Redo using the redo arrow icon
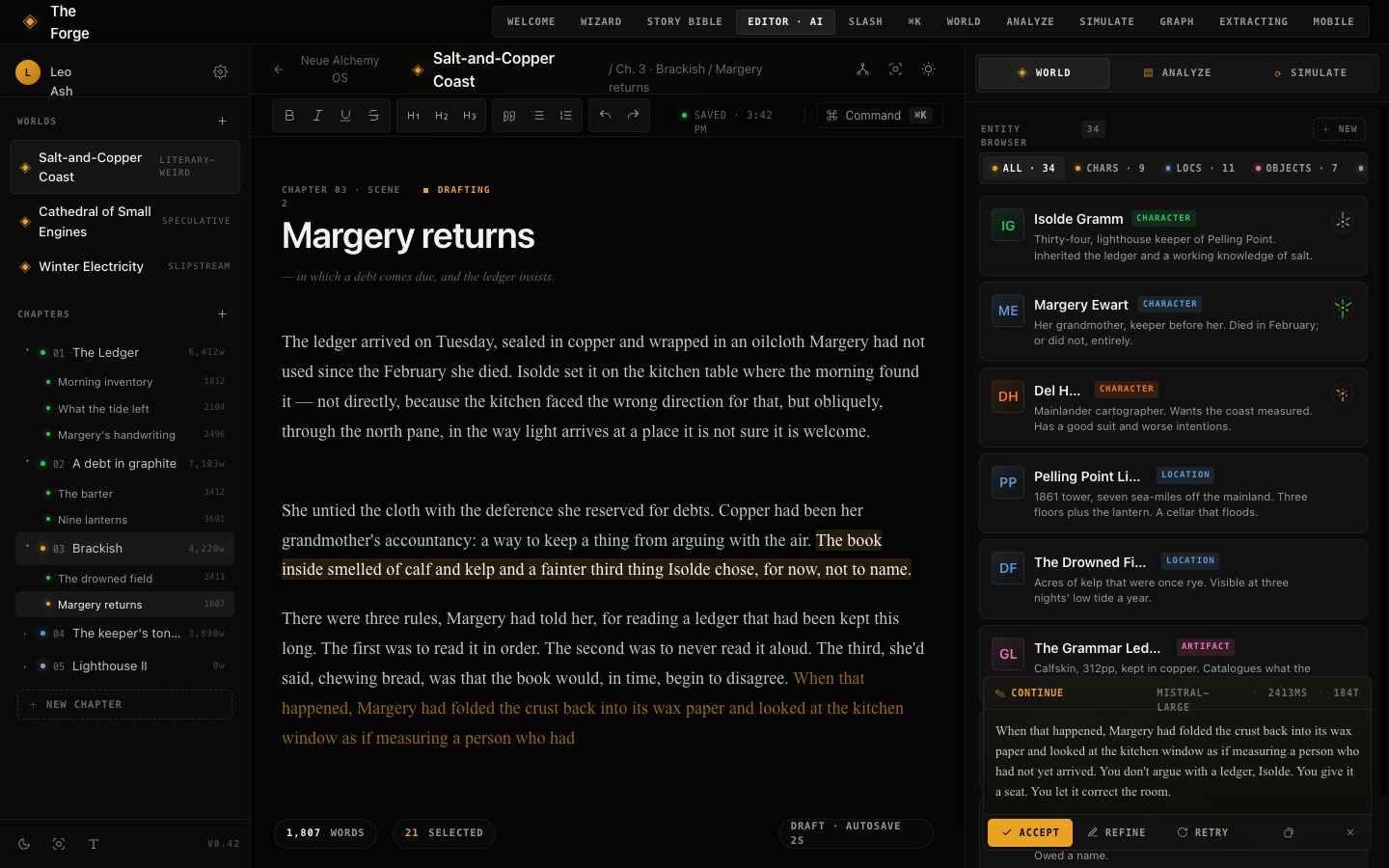Image resolution: width=1389 pixels, height=868 pixels. [x=633, y=115]
